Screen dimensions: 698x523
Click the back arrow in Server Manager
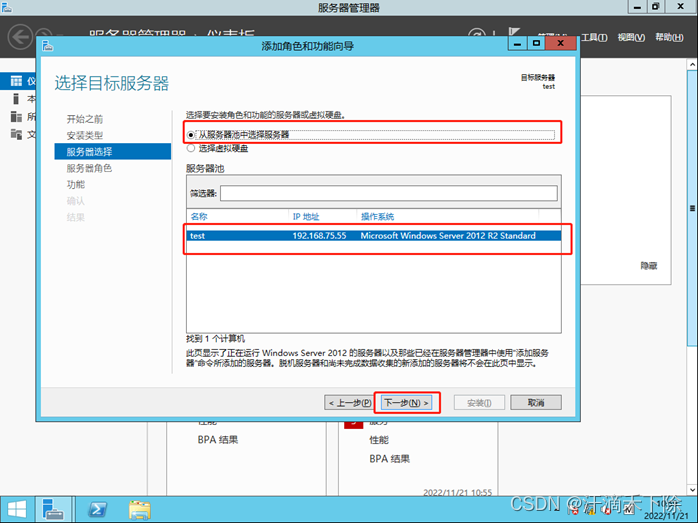[20, 37]
